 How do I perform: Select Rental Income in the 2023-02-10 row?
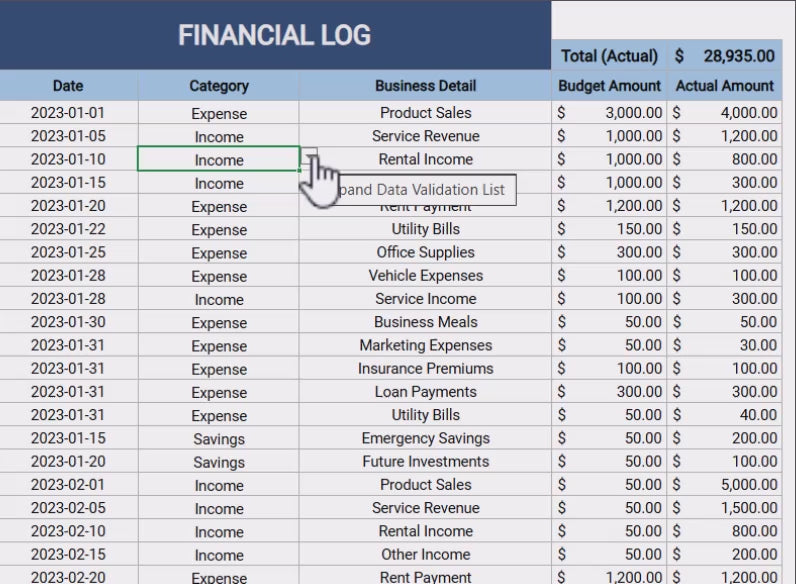(x=425, y=531)
